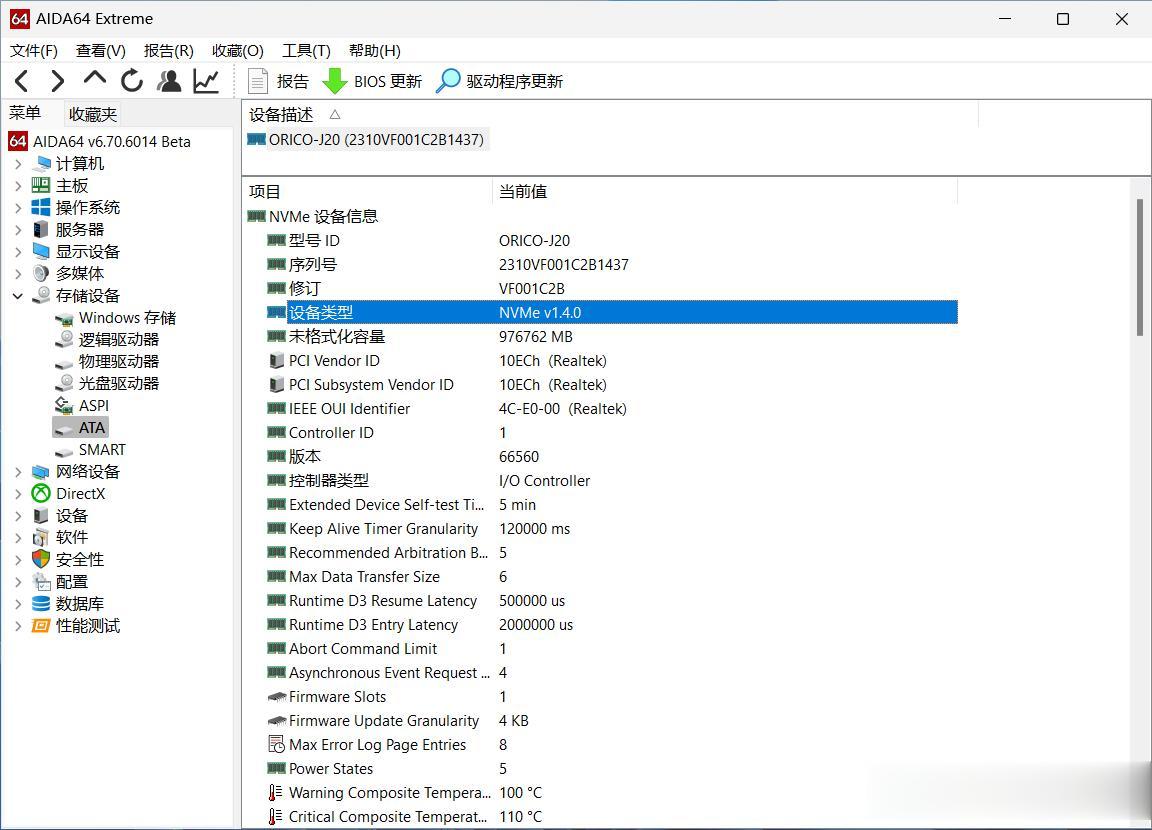Expand the 性能测试 tree node
The image size is (1152, 830).
tap(18, 626)
